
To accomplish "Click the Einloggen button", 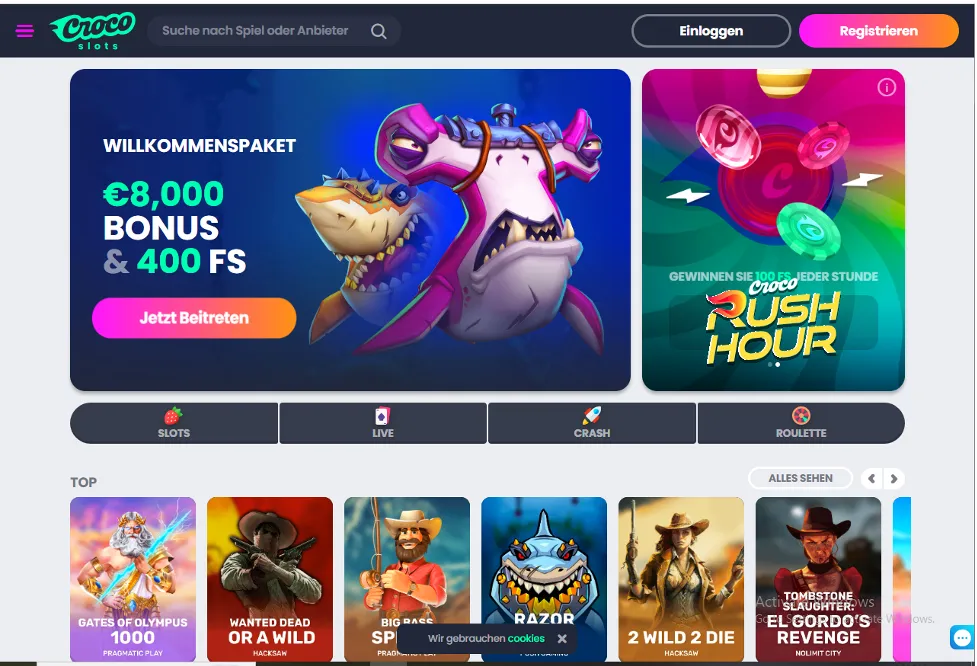I will [711, 31].
